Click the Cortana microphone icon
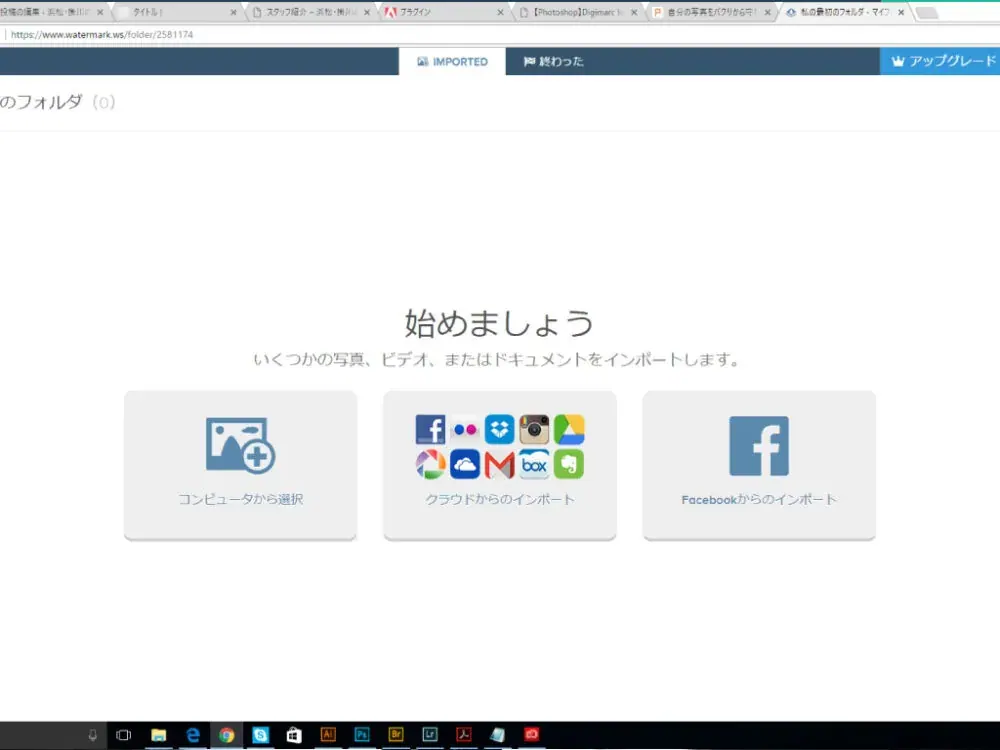Viewport: 1000px width, 750px height. pyautogui.click(x=92, y=735)
